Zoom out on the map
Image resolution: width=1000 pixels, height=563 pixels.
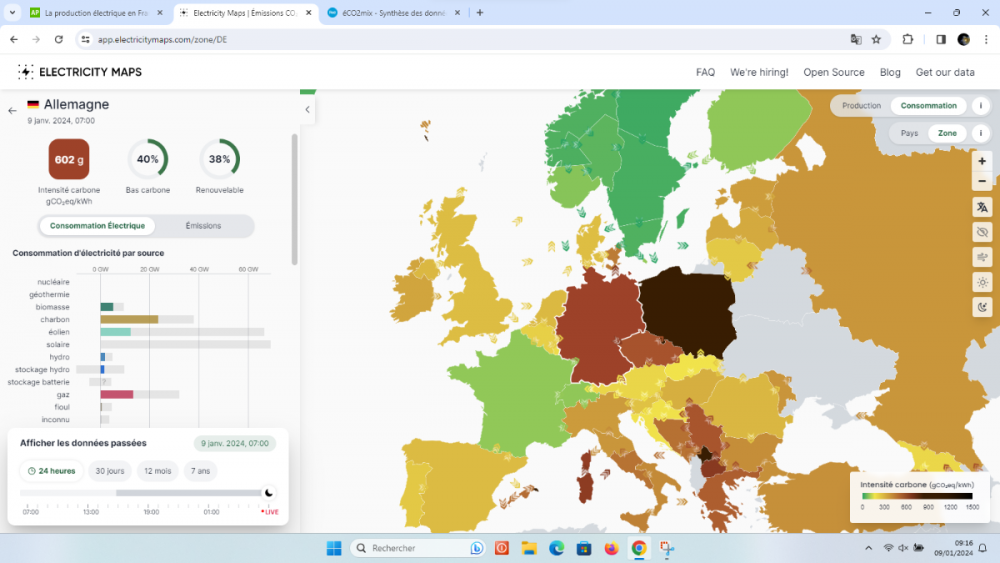[x=982, y=181]
